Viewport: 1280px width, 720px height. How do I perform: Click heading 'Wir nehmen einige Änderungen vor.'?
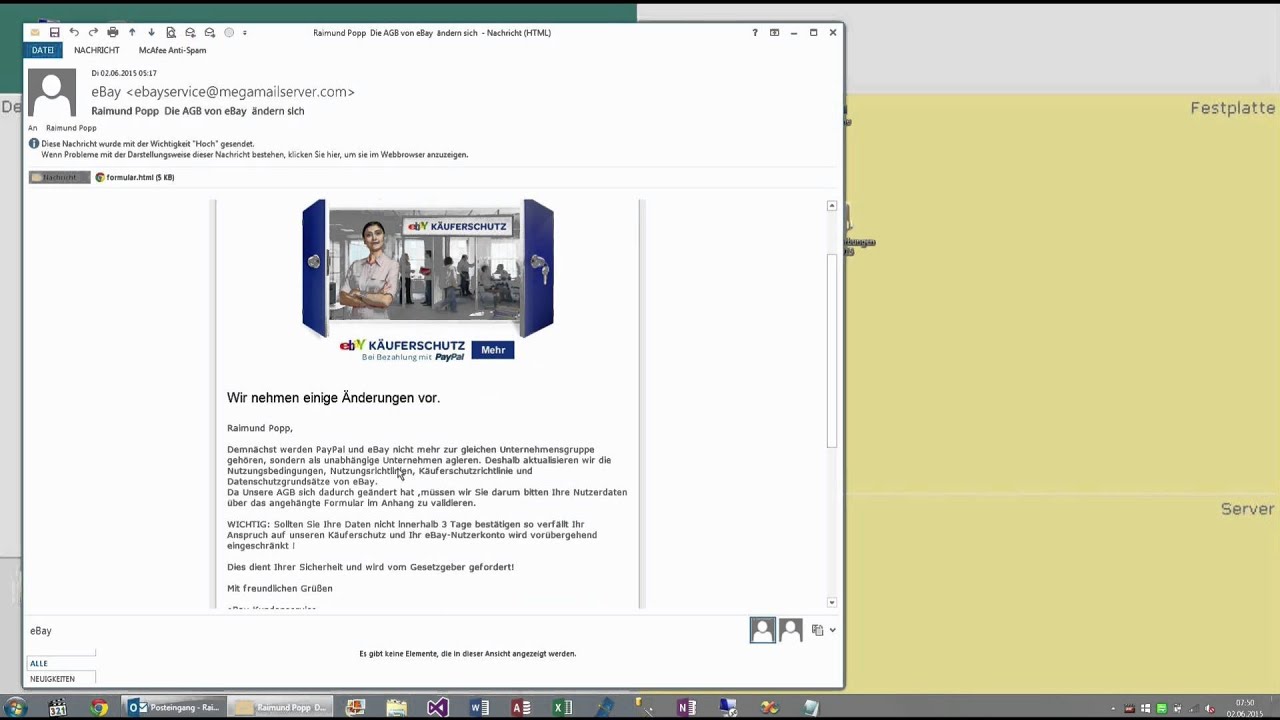click(x=333, y=398)
